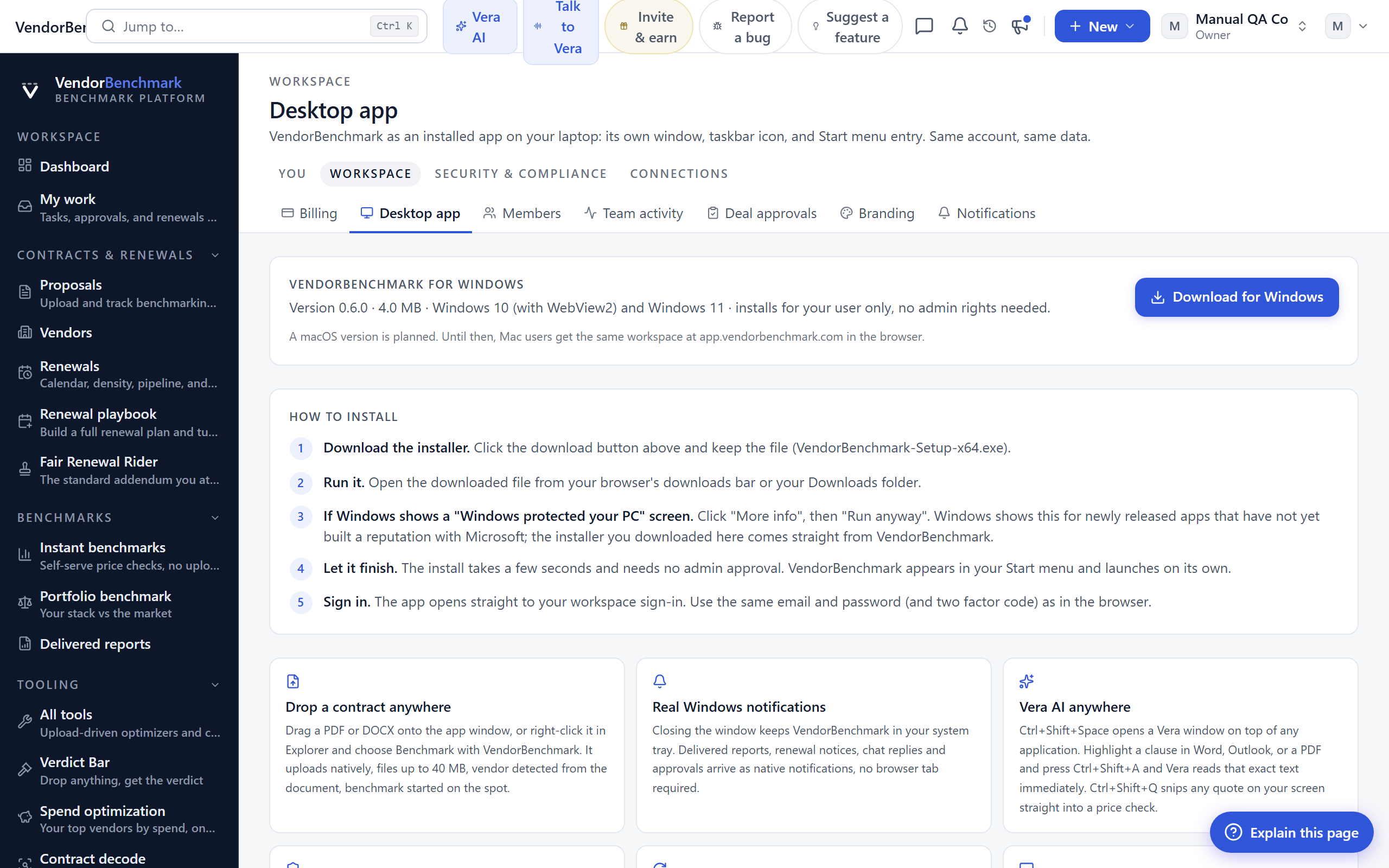Screen dimensions: 1389x868
Task: Open Contract decode in sidebar
Action: pyautogui.click(x=92, y=859)
